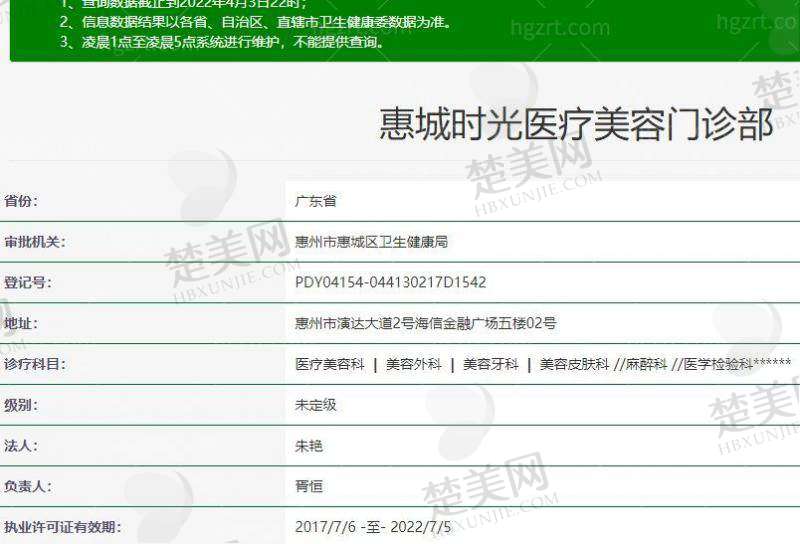Select the 美容外科 department entry

[413, 365]
